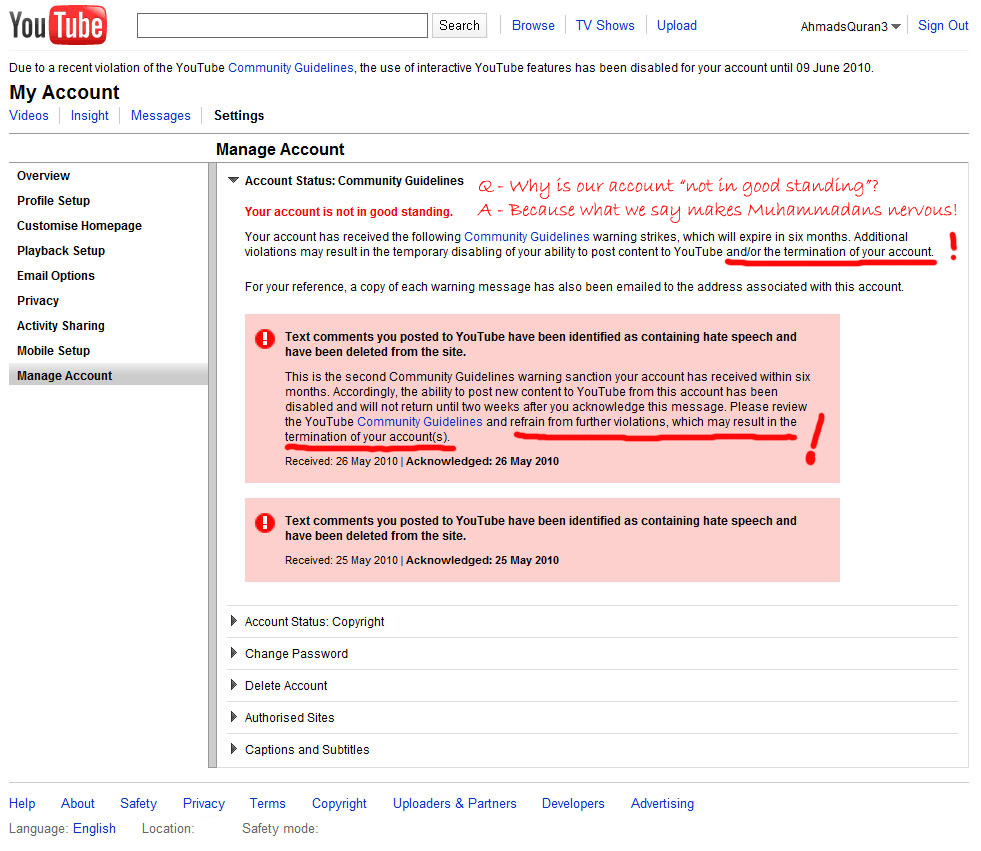Expand Account Status: Copyright section
Screen dimensions: 981x851
[233, 621]
